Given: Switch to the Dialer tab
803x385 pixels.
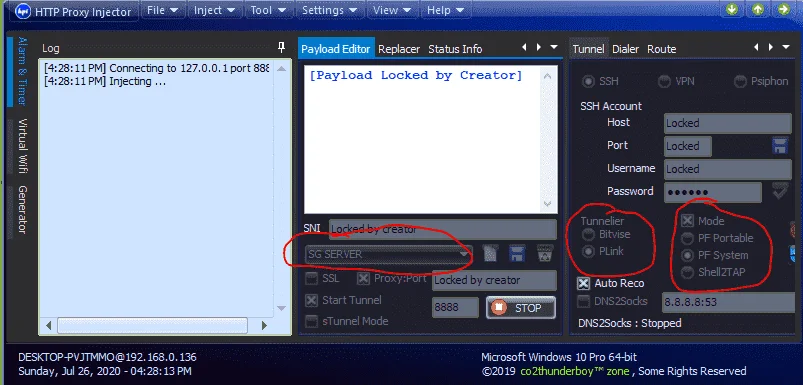Looking at the screenshot, I should (625, 49).
